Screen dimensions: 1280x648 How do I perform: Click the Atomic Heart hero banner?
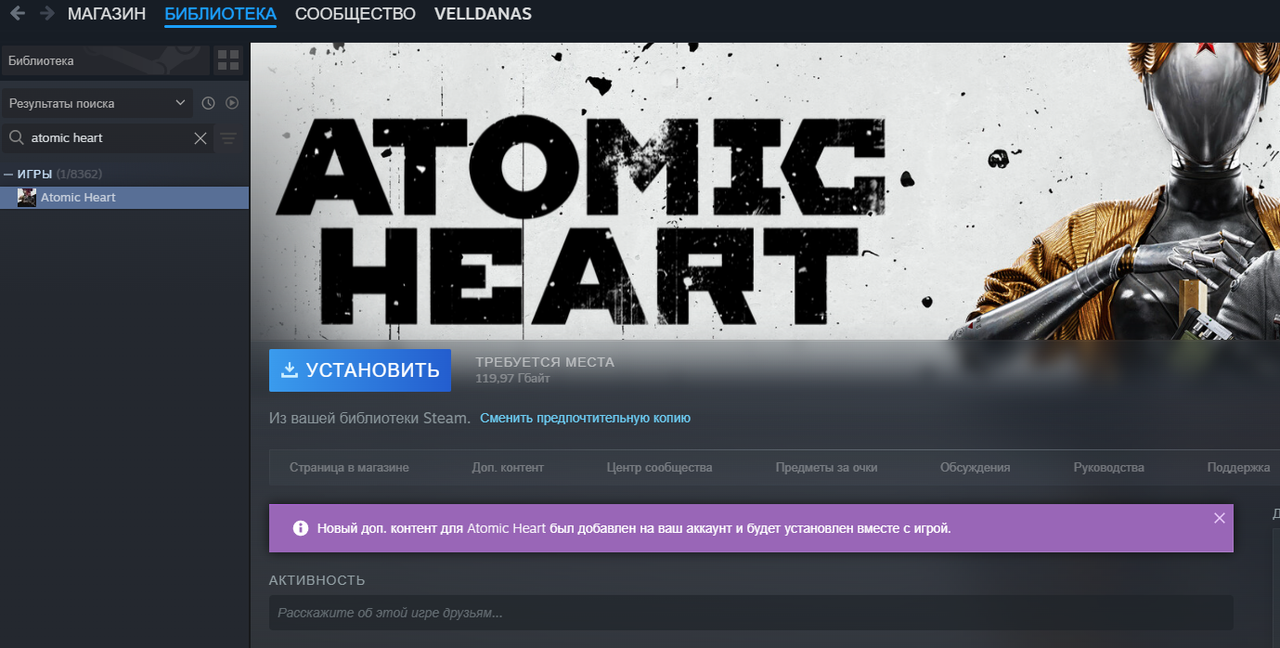pyautogui.click(x=765, y=191)
